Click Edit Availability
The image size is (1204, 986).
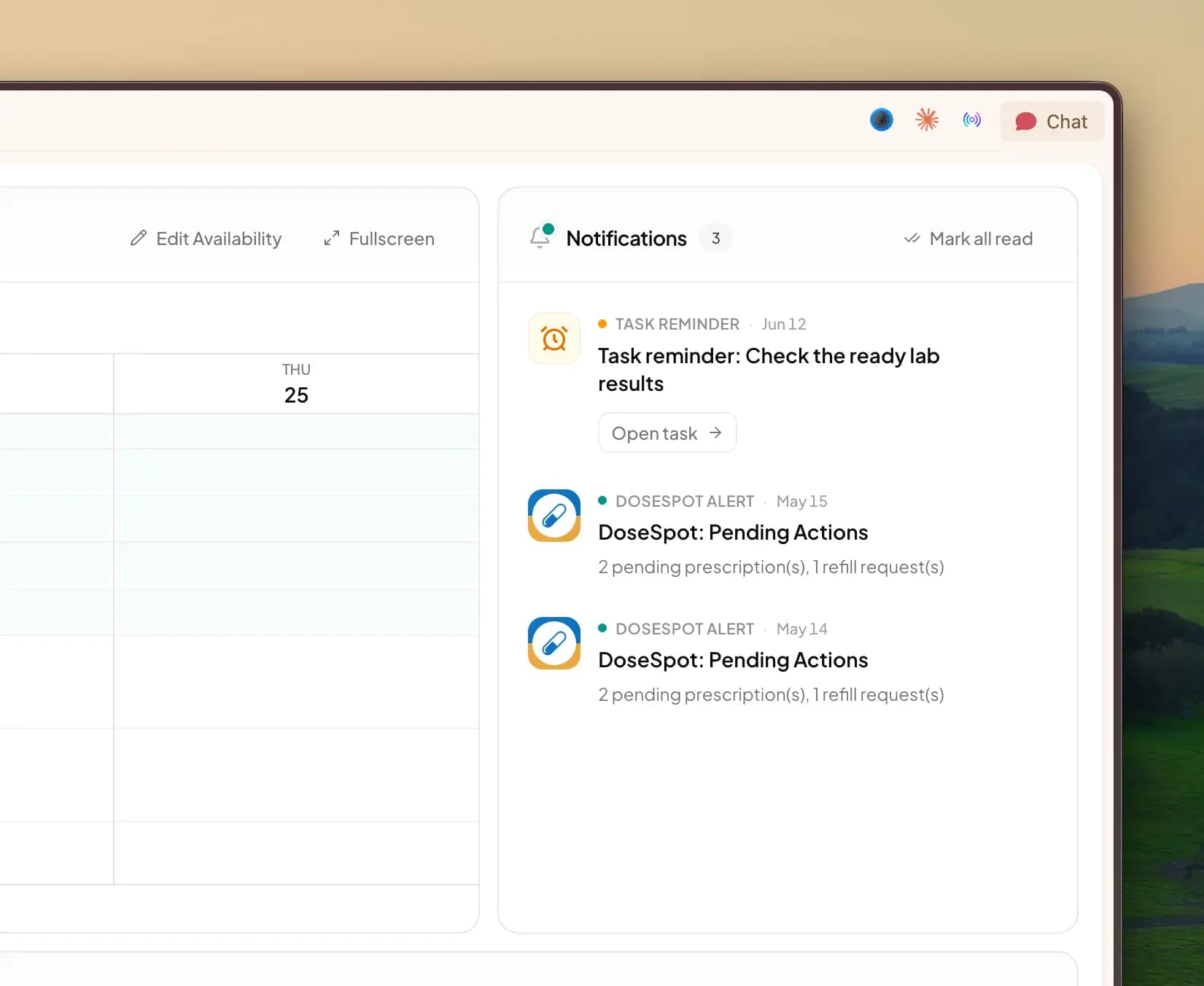[x=206, y=238]
